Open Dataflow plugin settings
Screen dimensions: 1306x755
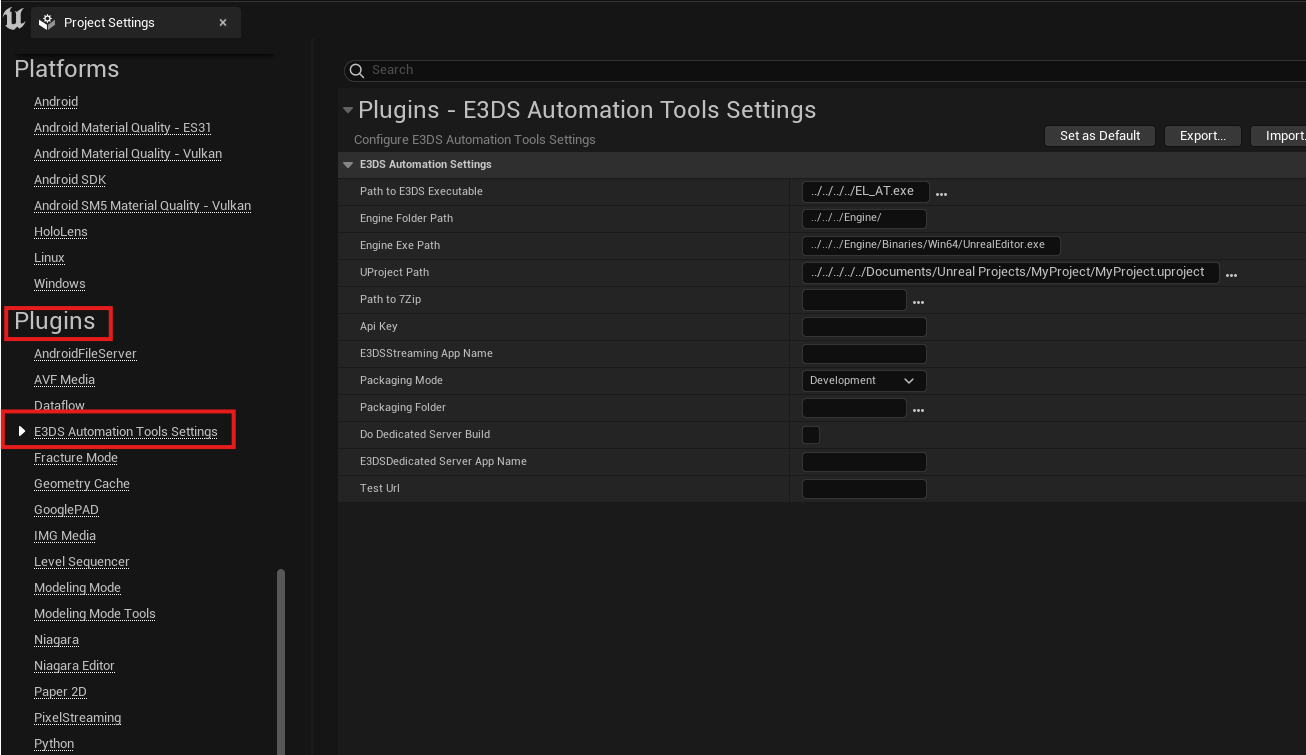point(59,406)
